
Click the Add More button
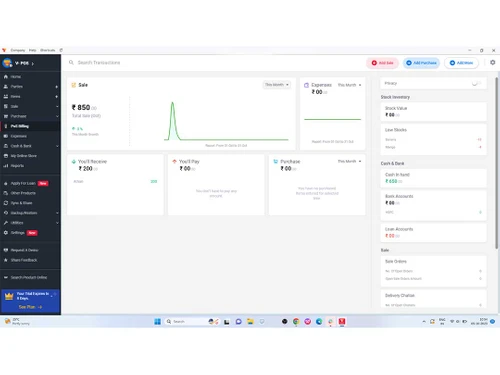461,63
